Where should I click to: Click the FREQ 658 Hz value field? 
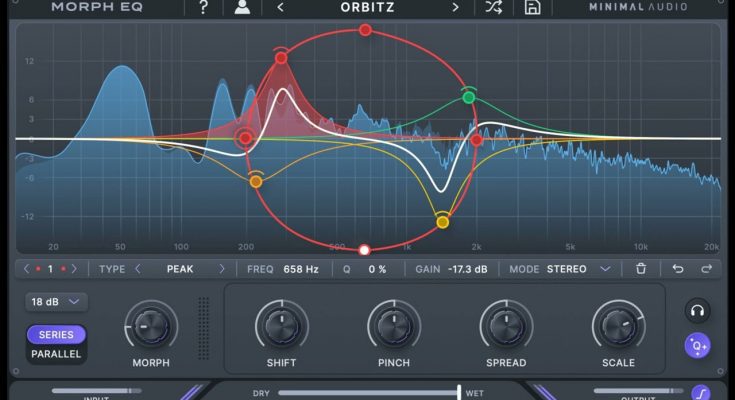click(300, 269)
